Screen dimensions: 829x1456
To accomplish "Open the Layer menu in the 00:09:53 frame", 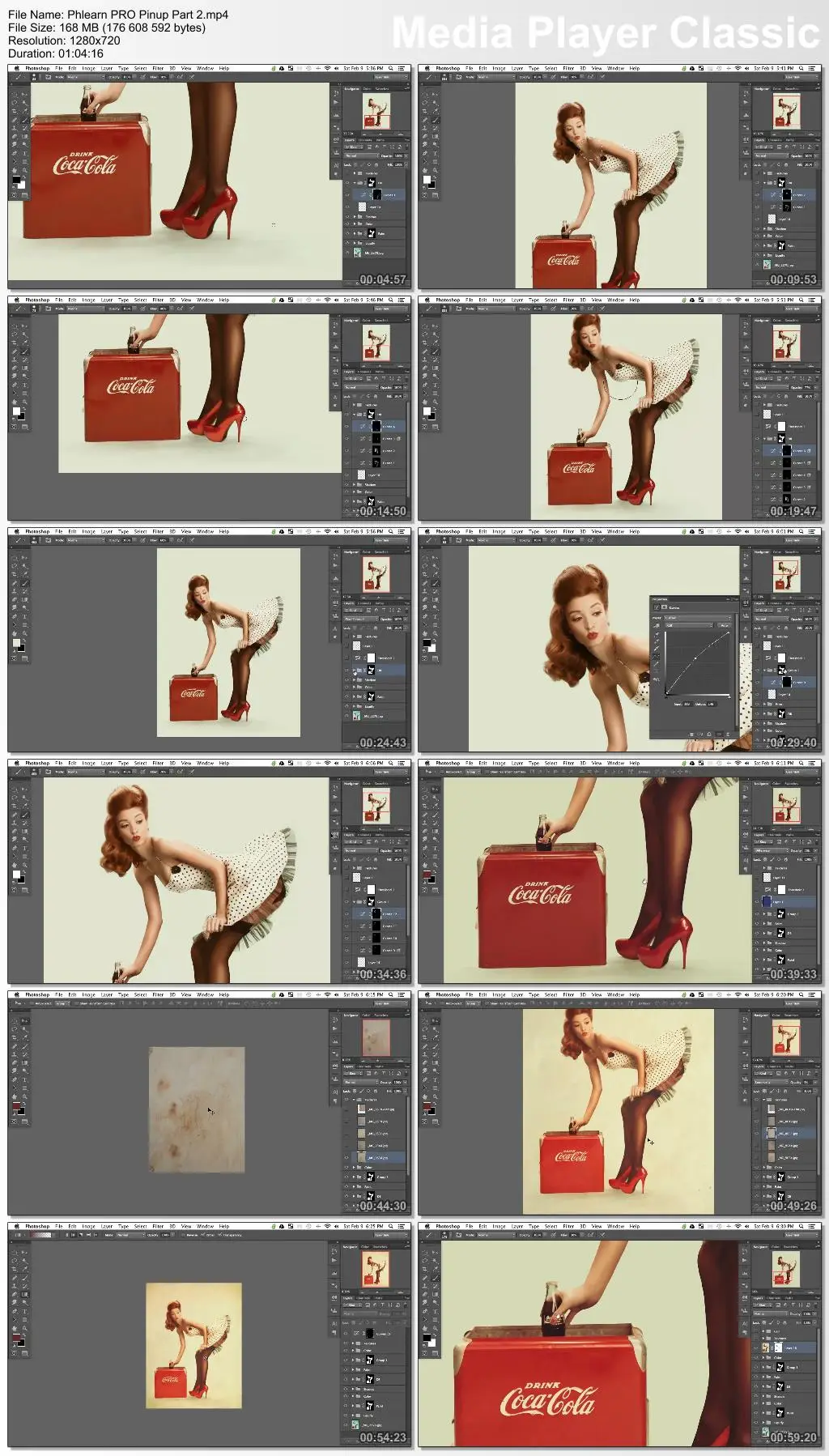I will coord(517,68).
